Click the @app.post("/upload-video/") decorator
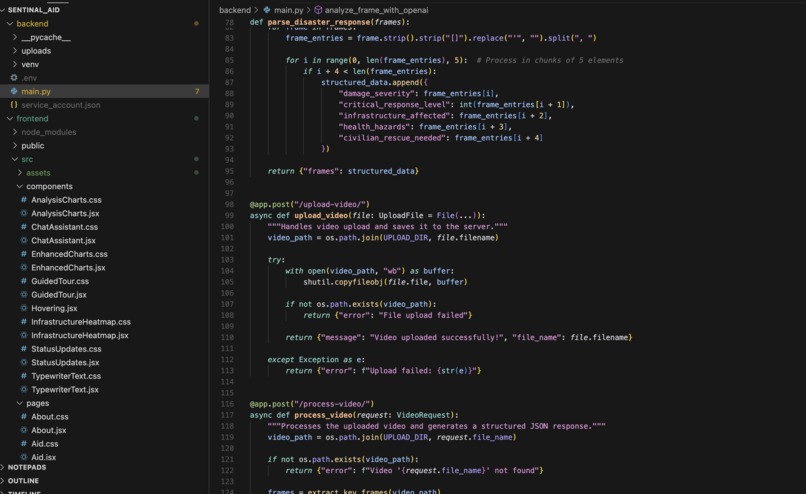 [309, 204]
